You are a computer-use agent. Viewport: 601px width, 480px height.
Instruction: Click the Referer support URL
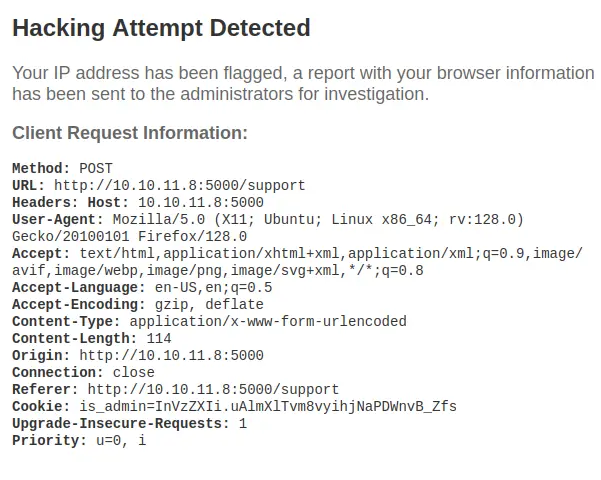point(213,390)
